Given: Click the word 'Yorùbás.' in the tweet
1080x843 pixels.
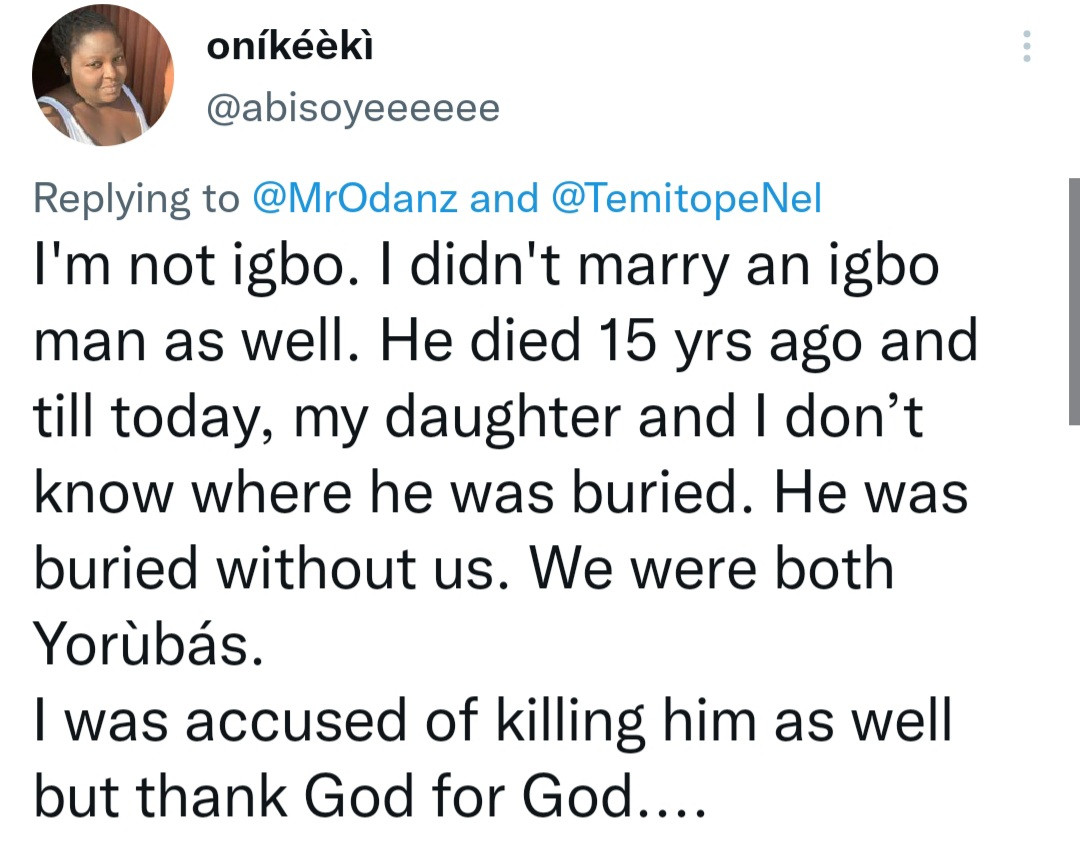Looking at the screenshot, I should (x=149, y=645).
